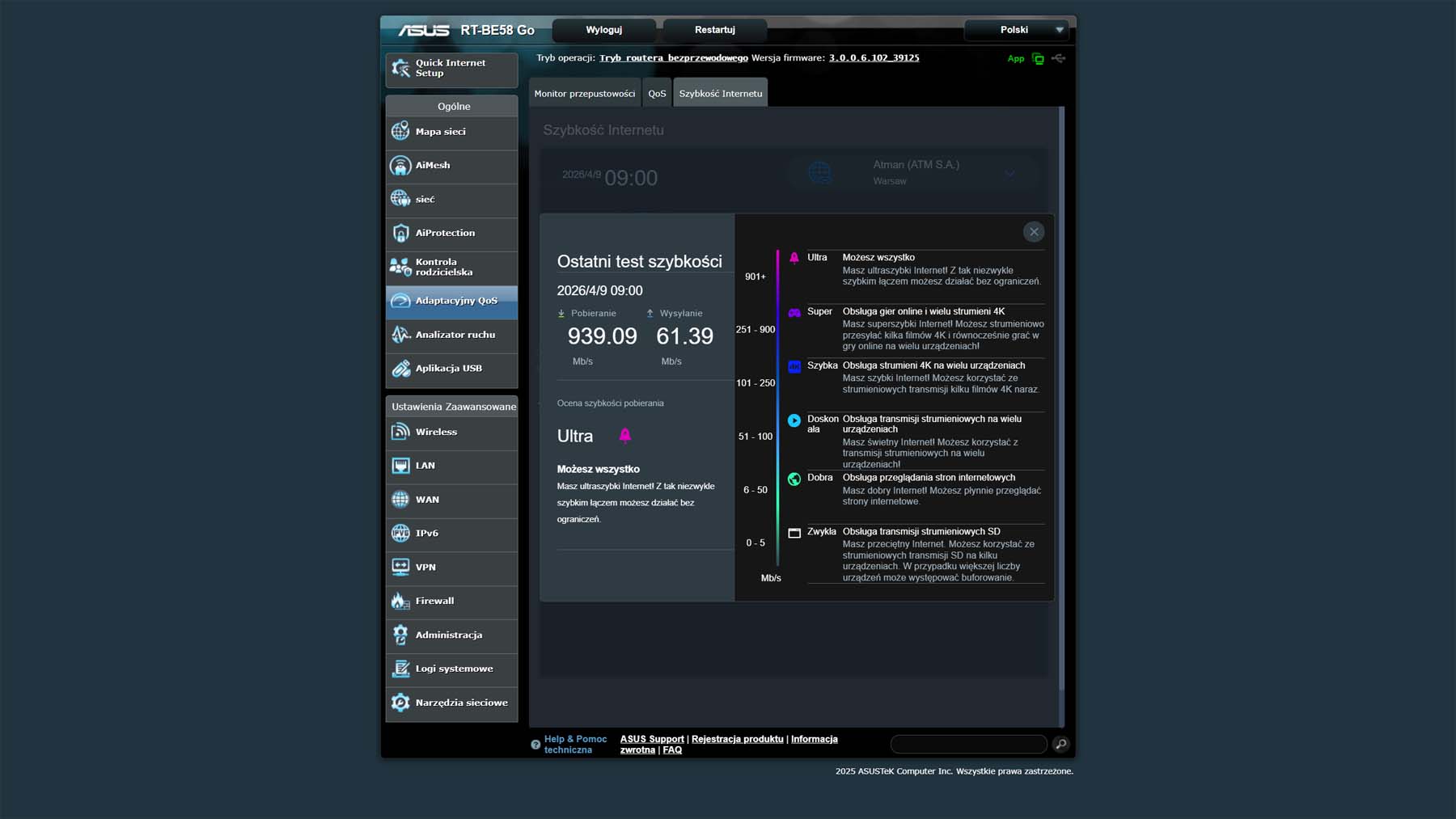
Task: Close the speed test results popup
Action: pyautogui.click(x=1033, y=232)
